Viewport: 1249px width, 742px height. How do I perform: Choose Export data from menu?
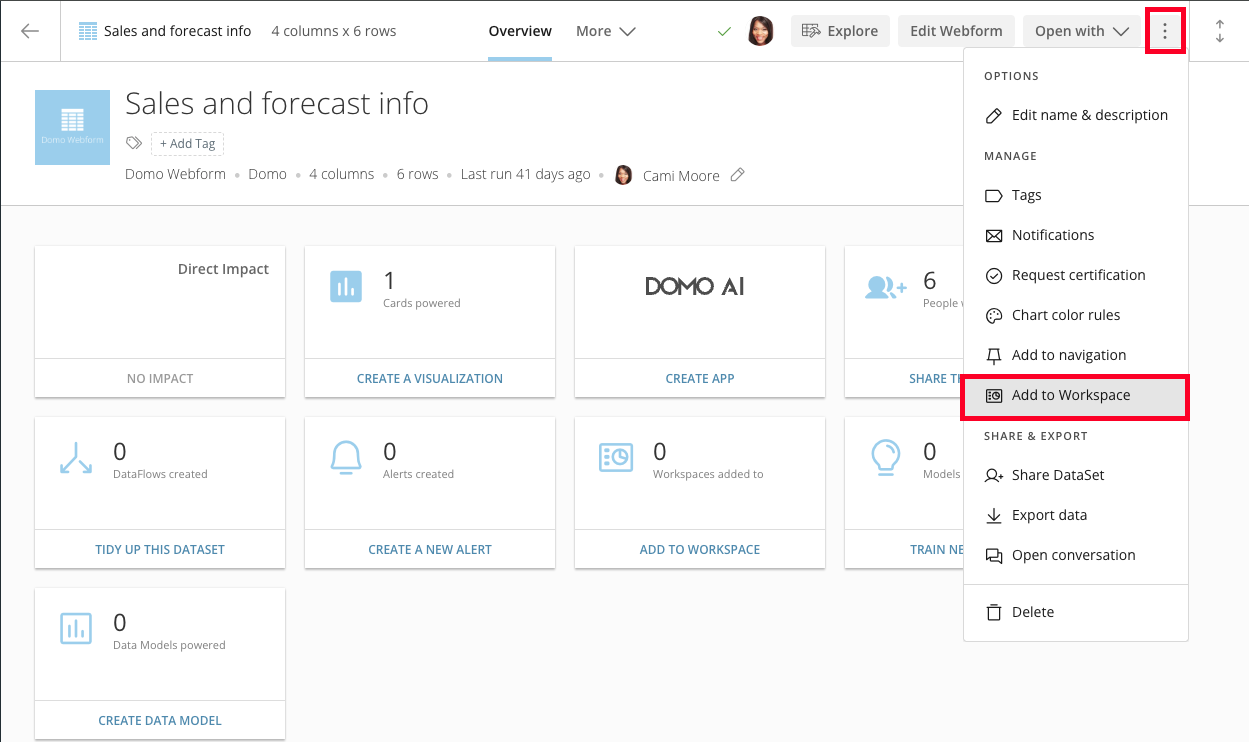(x=1076, y=515)
